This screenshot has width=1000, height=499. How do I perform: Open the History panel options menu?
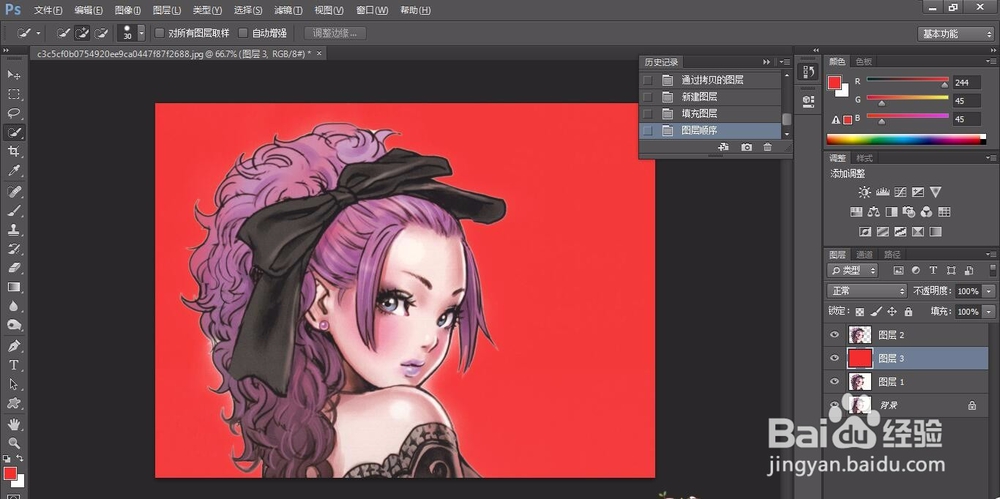[785, 62]
